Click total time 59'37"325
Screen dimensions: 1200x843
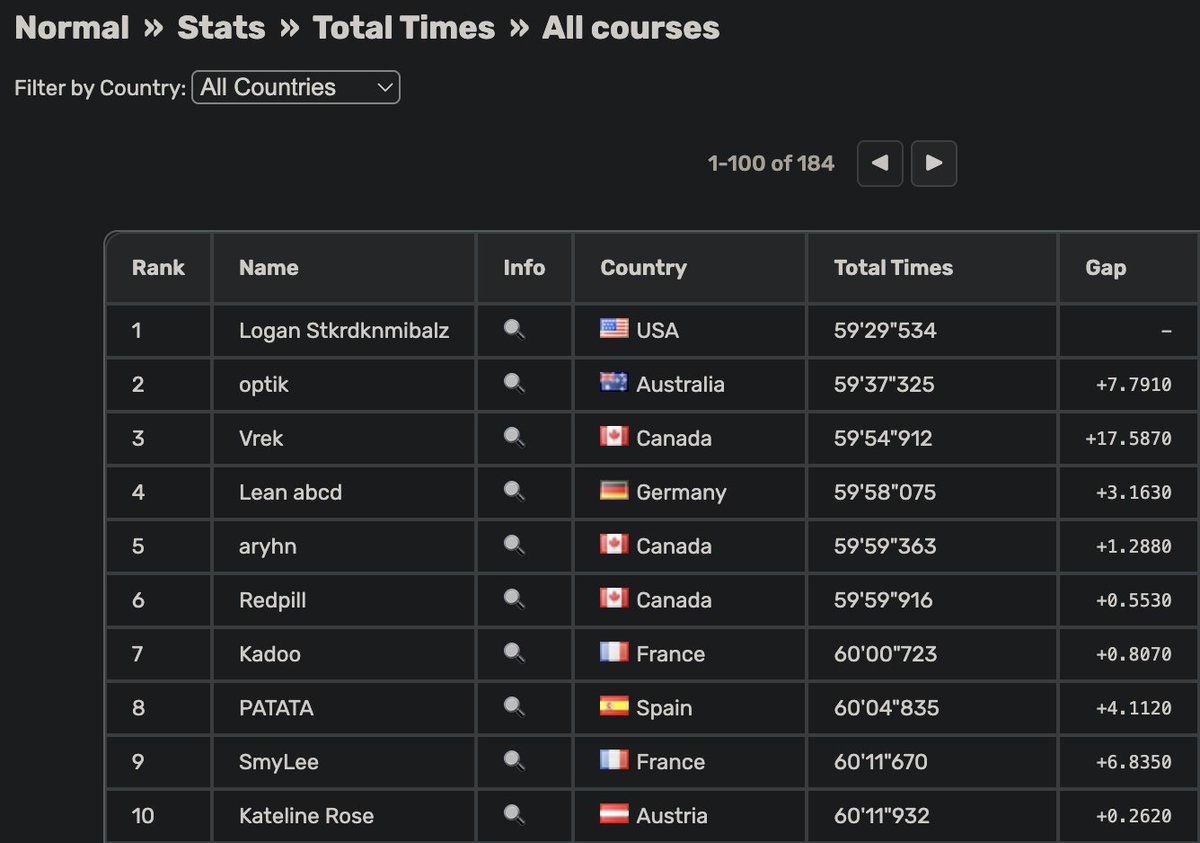click(884, 384)
